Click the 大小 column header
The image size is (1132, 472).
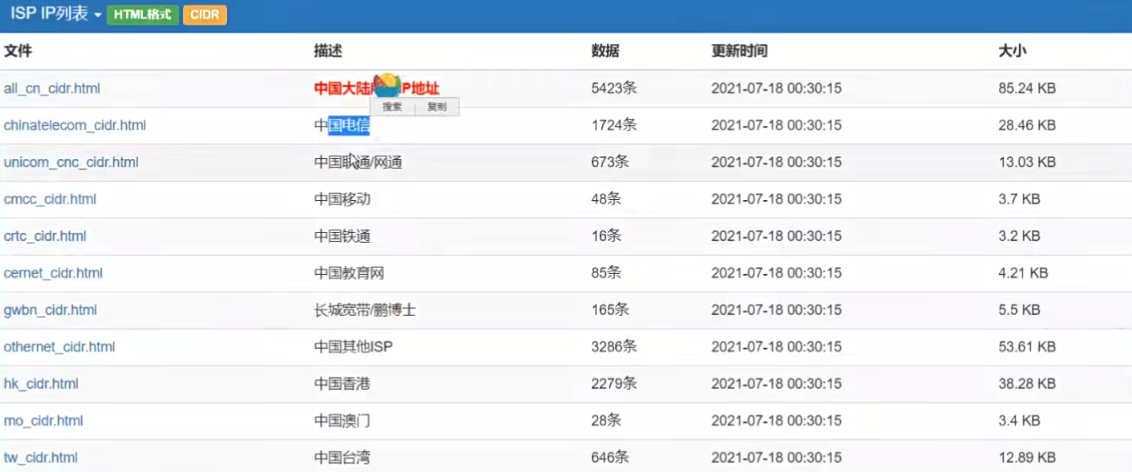1012,51
